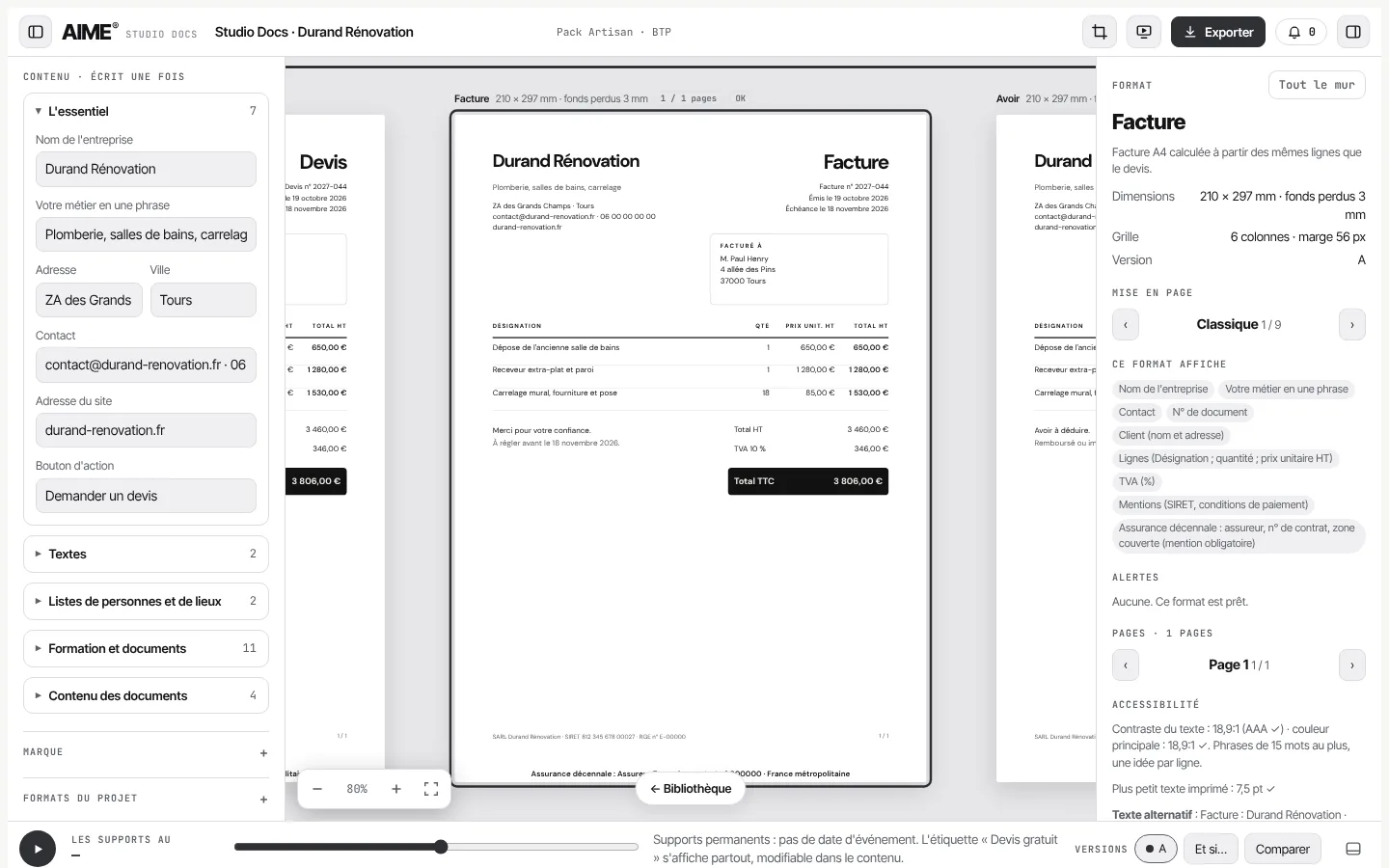Open the notifications bell

[1302, 32]
